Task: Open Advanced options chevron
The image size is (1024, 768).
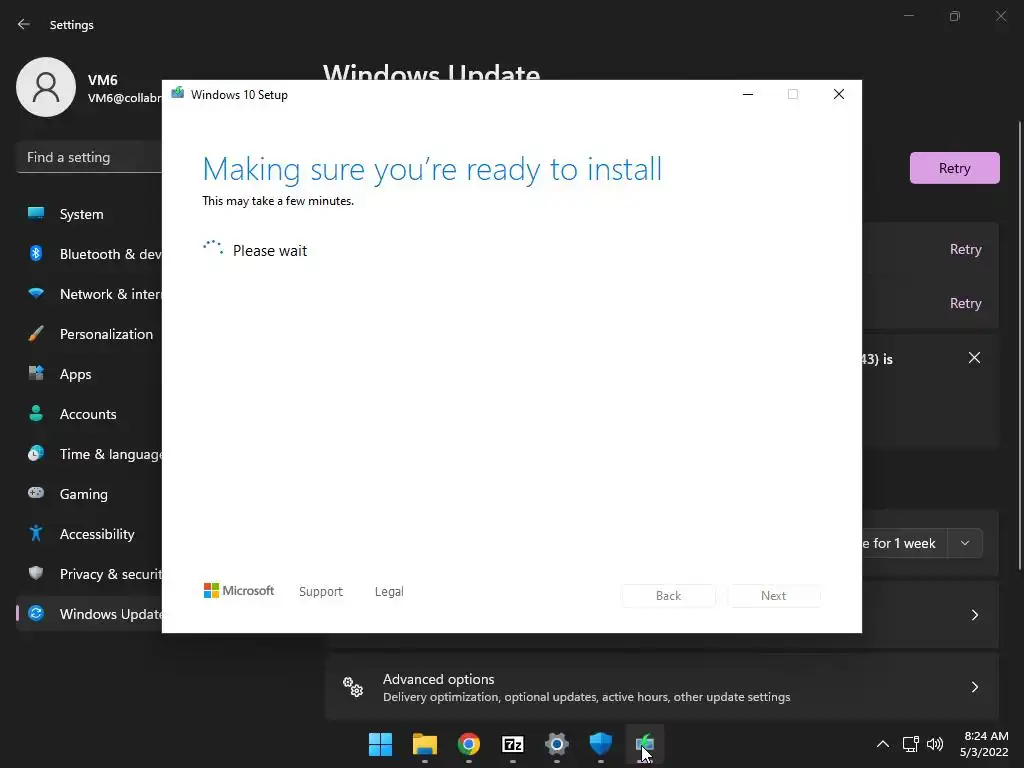Action: tap(974, 687)
